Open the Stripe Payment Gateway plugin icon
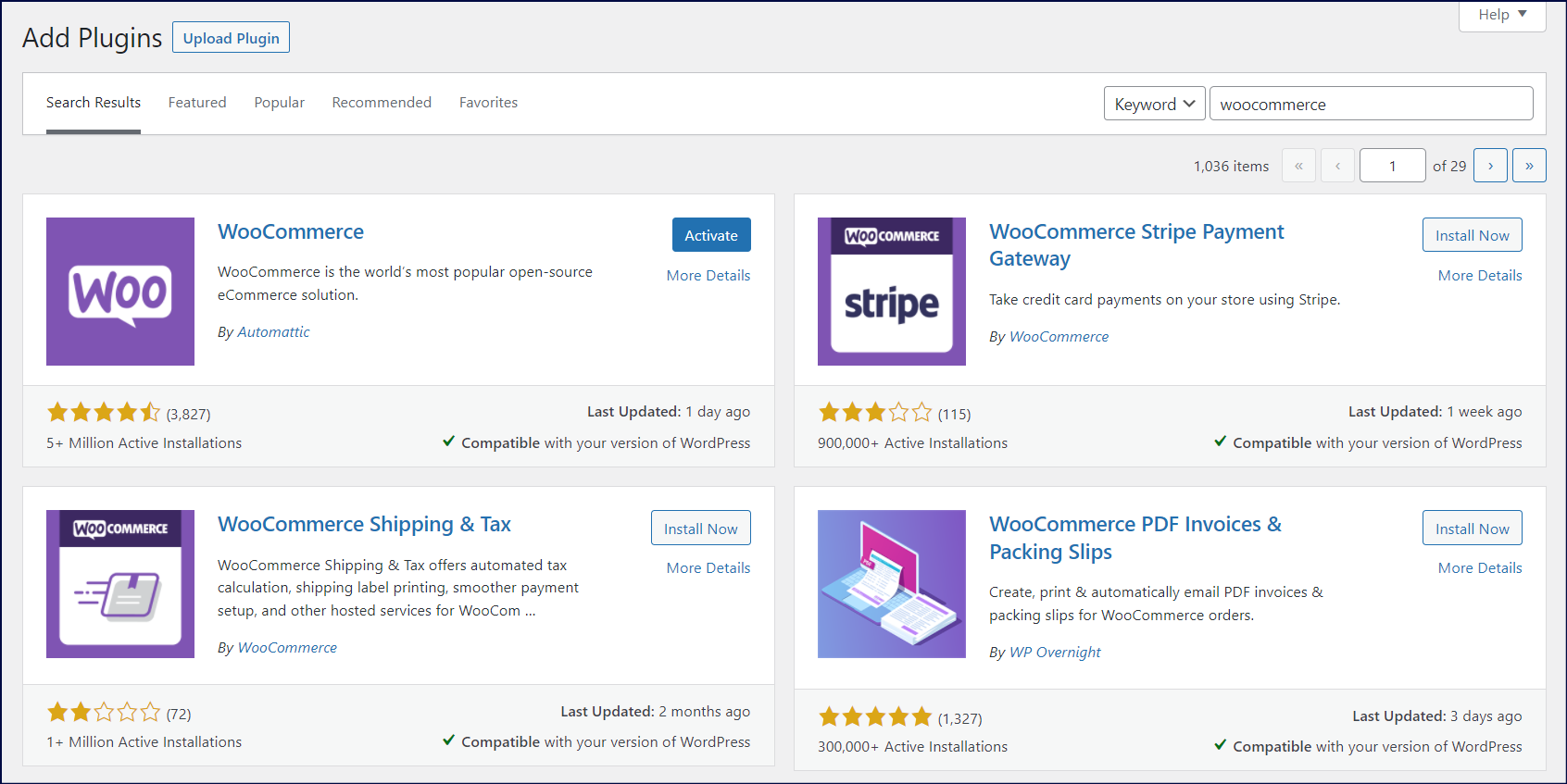This screenshot has width=1567, height=784. pyautogui.click(x=892, y=292)
